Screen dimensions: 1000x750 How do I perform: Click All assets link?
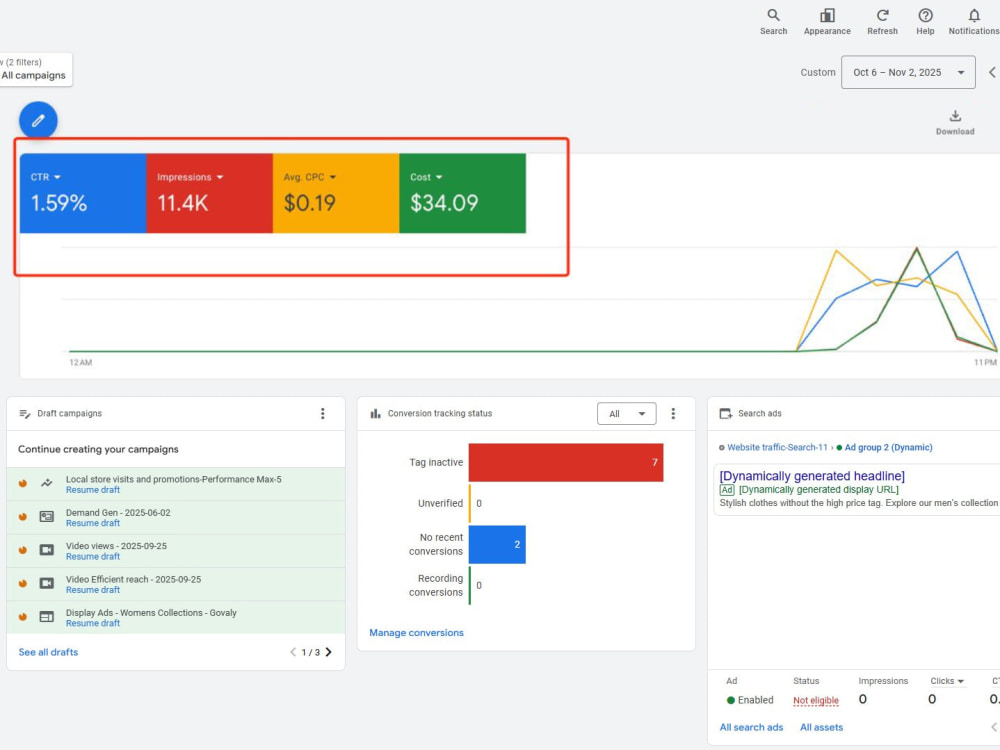coord(821,727)
